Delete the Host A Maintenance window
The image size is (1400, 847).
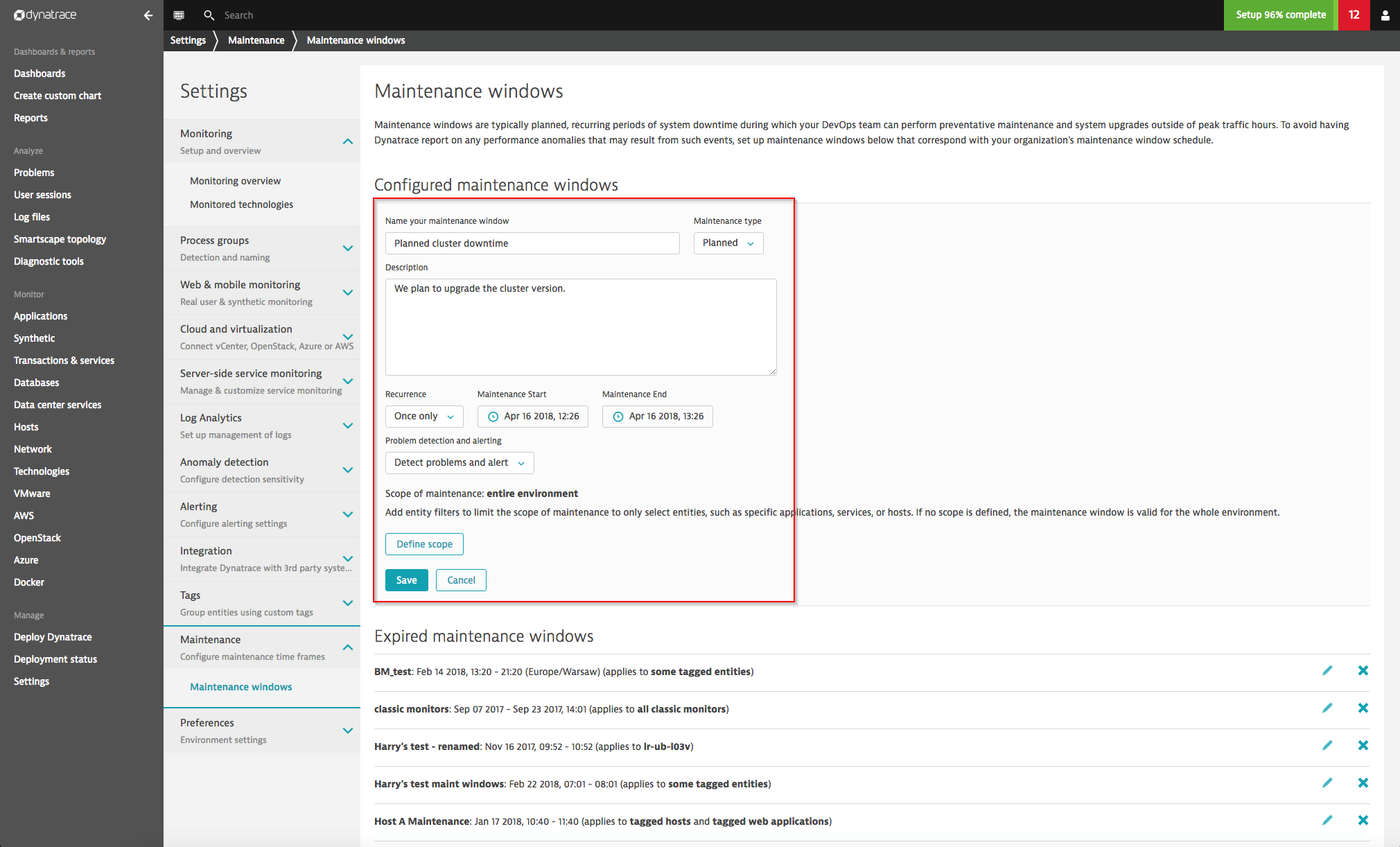tap(1363, 820)
